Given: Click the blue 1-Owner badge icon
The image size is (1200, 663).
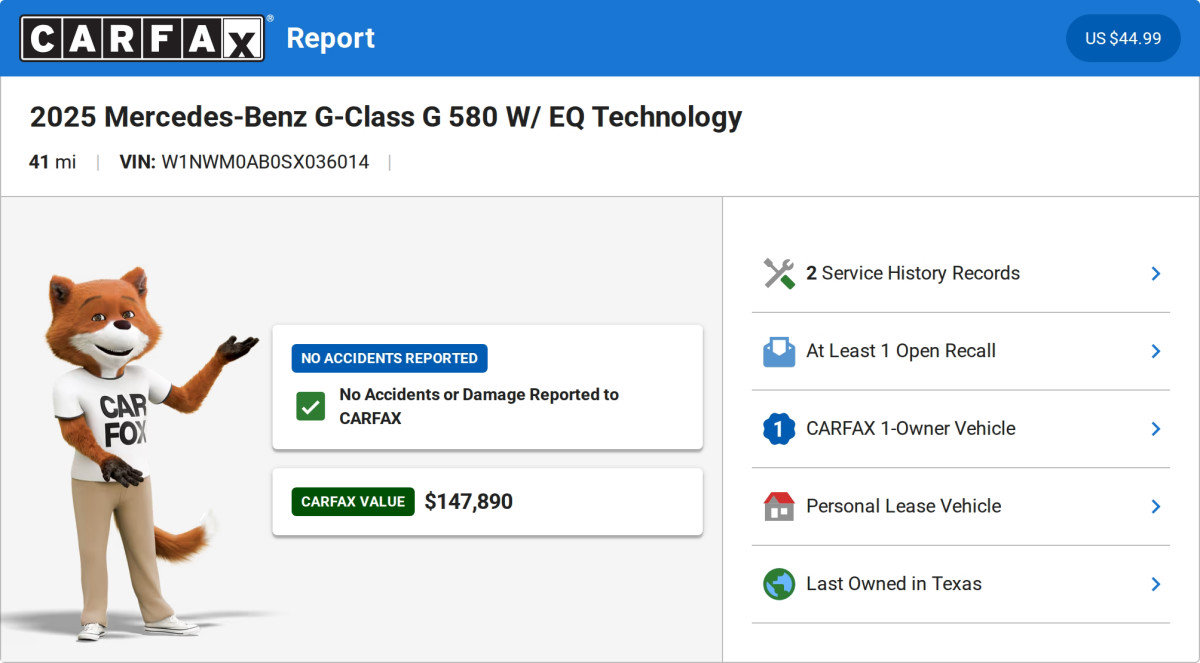Looking at the screenshot, I should (x=779, y=429).
